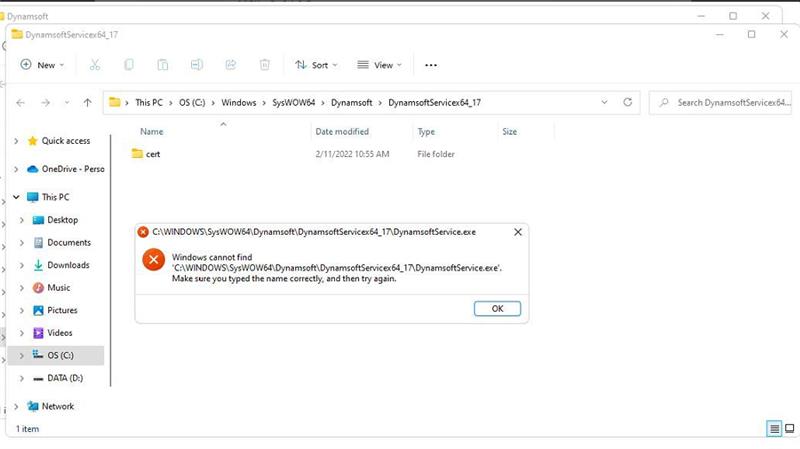
Task: Close the error dialog with X
Action: coord(517,232)
